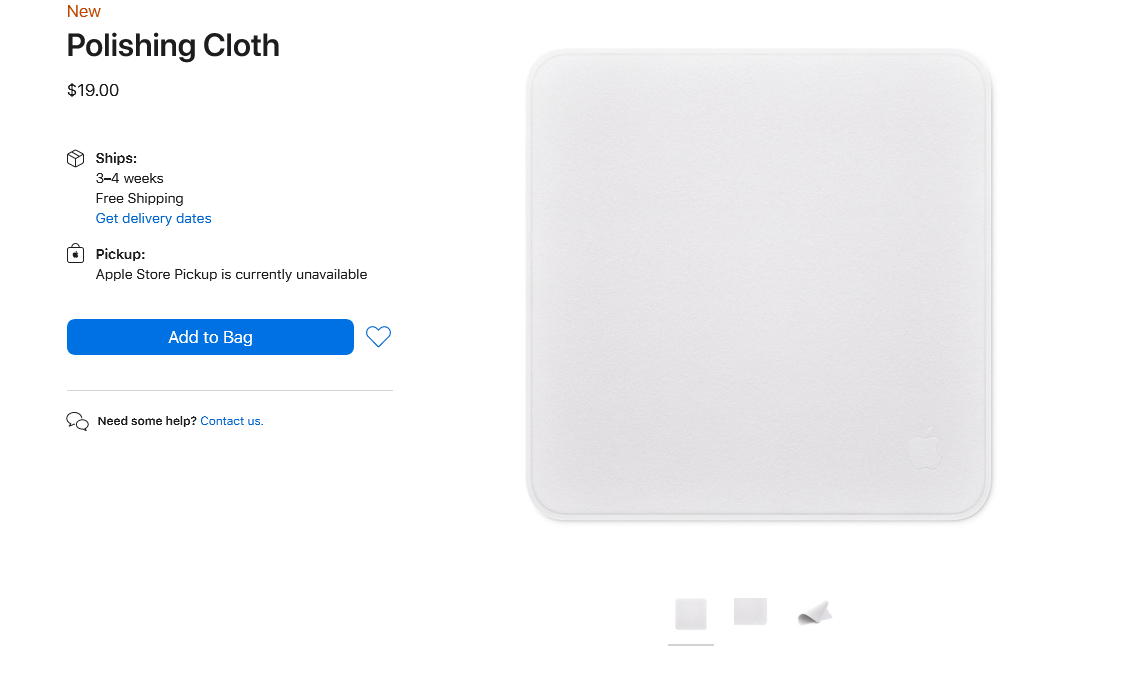Click the 3–4 weeks shipping estimate
1142x689 pixels.
(130, 178)
